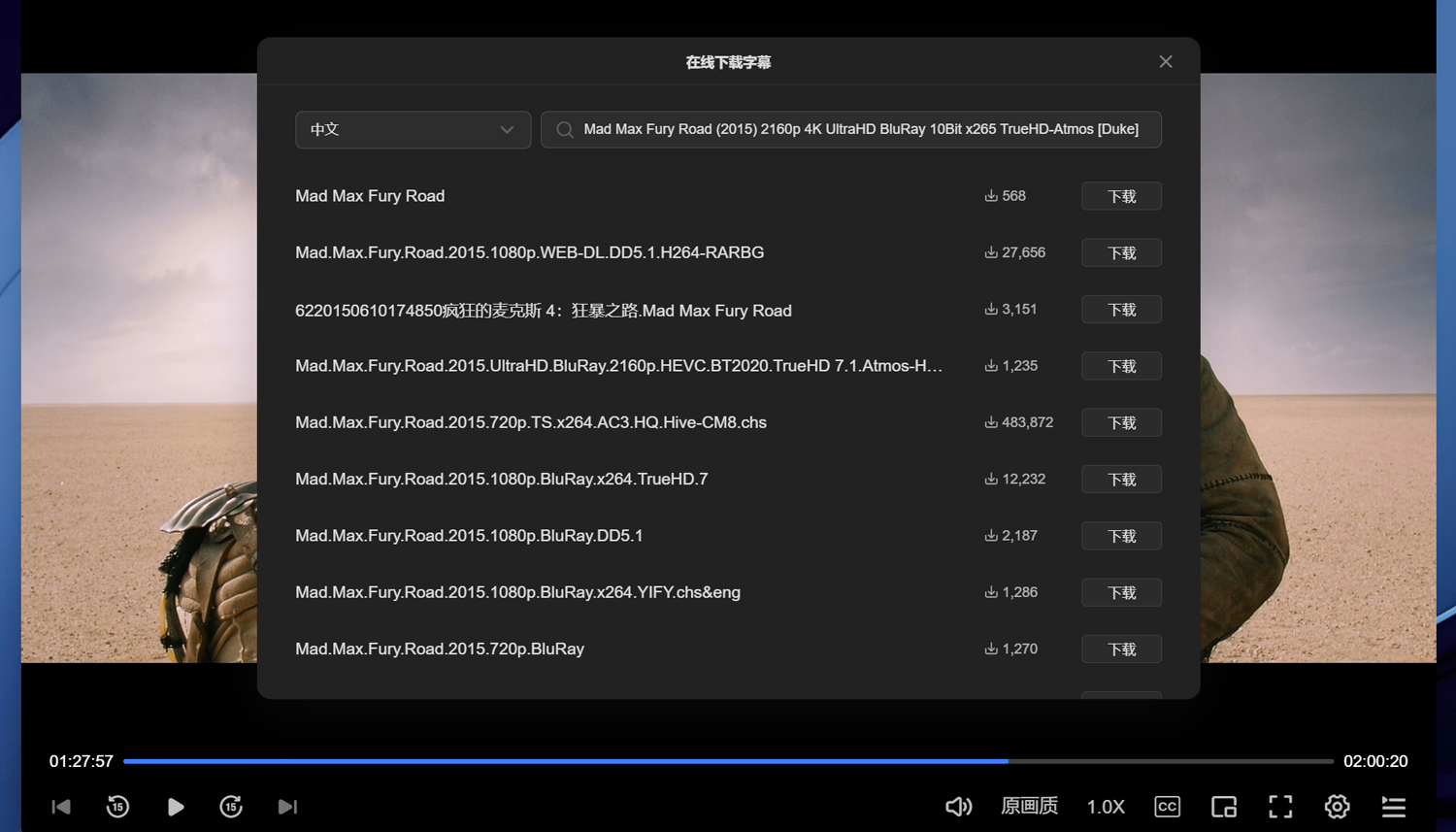The image size is (1456, 832).
Task: Download the UltraHD.BluRay.2160p HEVC subtitle
Action: click(x=1121, y=366)
